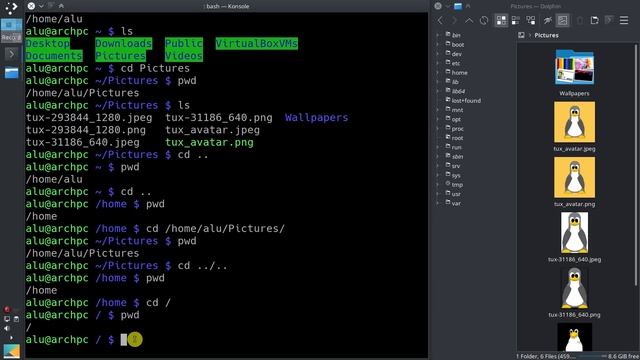Click the Dolphin window app icon in titlebar

pyautogui.click(x=458, y=6)
